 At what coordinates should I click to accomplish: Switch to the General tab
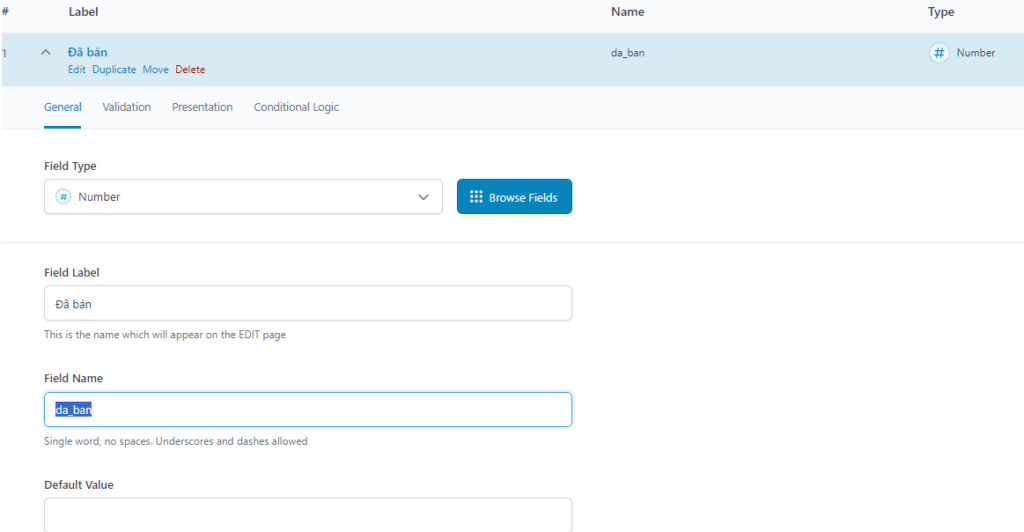63,107
